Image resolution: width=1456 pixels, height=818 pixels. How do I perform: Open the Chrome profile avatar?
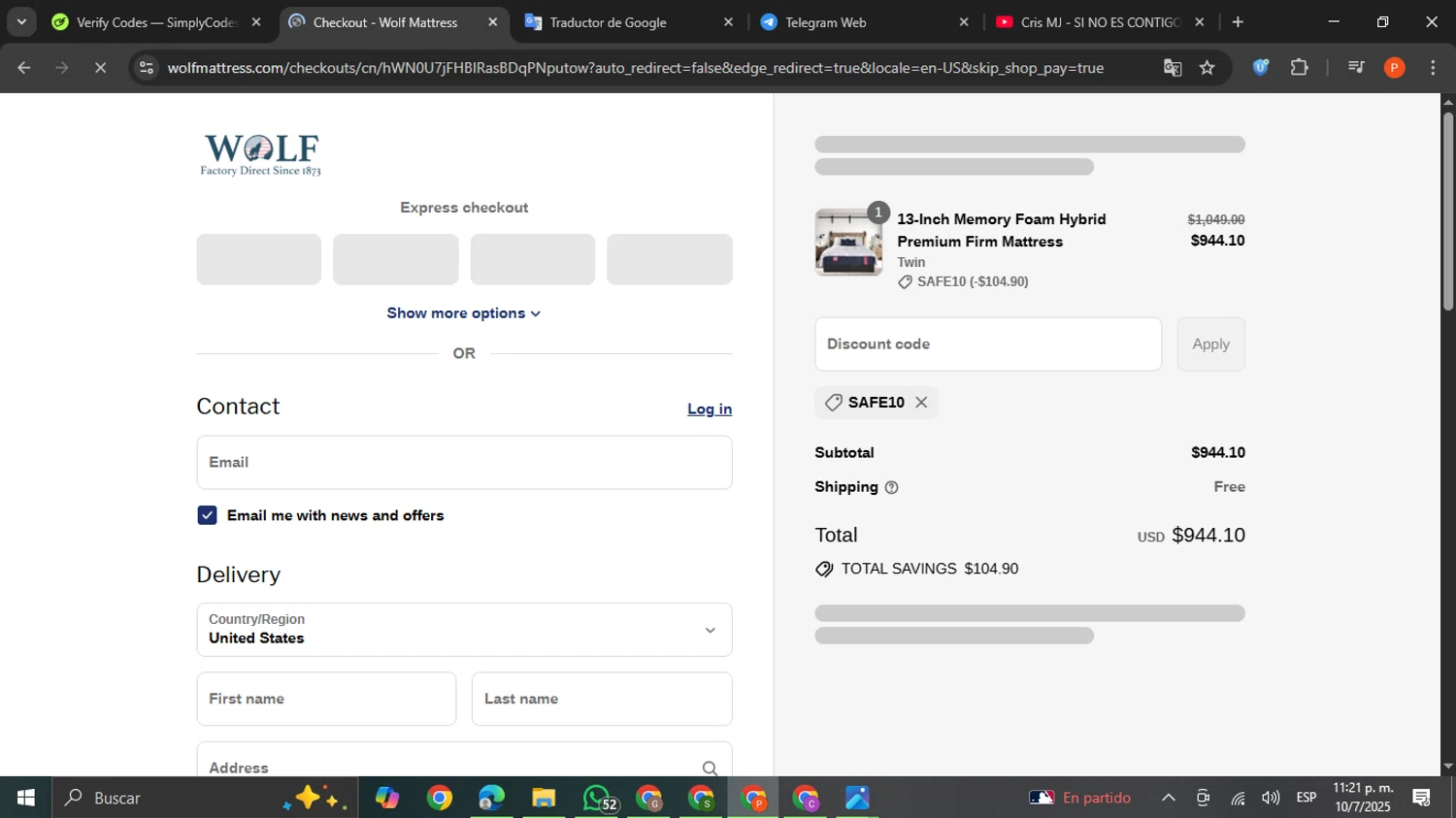point(1394,67)
